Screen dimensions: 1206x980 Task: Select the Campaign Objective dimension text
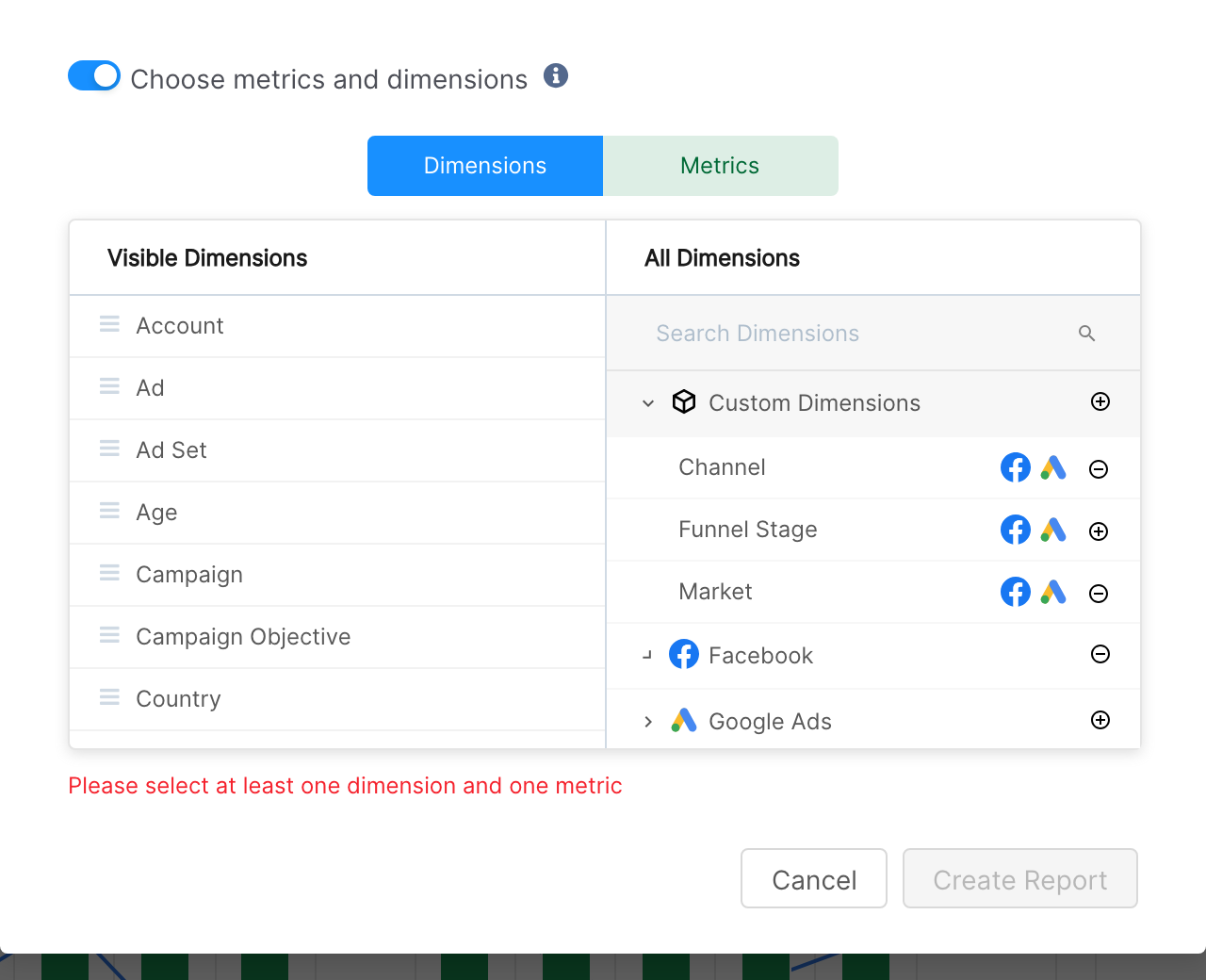tap(243, 637)
